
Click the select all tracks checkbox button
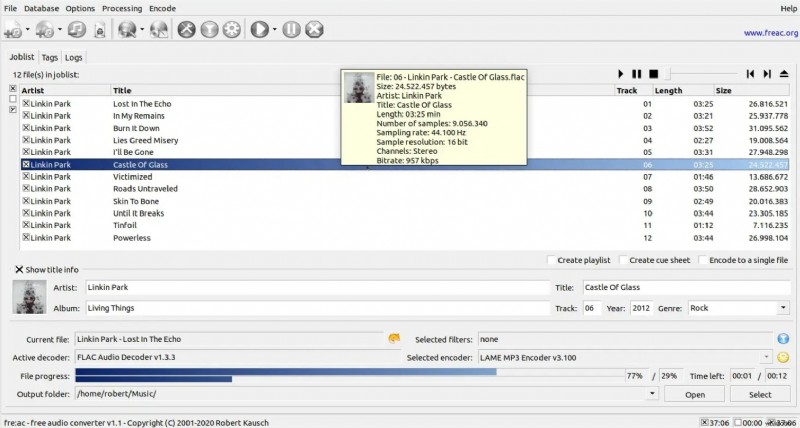(13, 88)
